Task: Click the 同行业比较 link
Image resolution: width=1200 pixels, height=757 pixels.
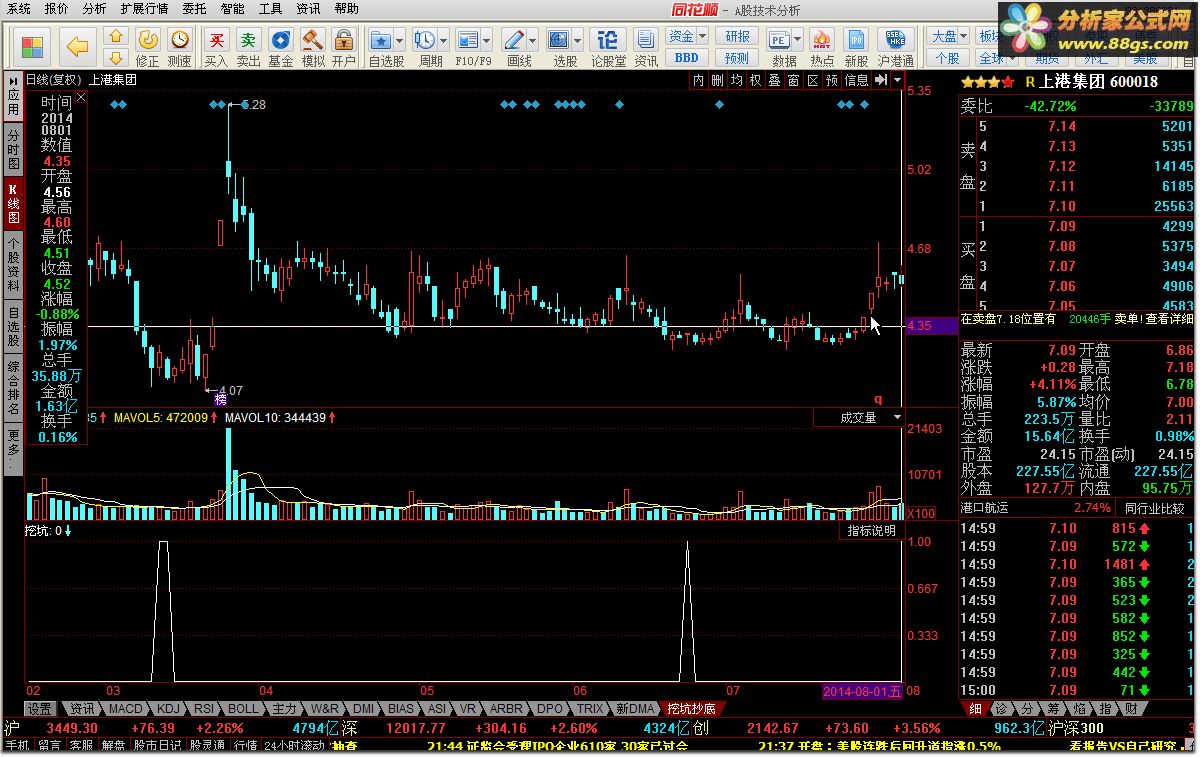Action: tap(1156, 508)
